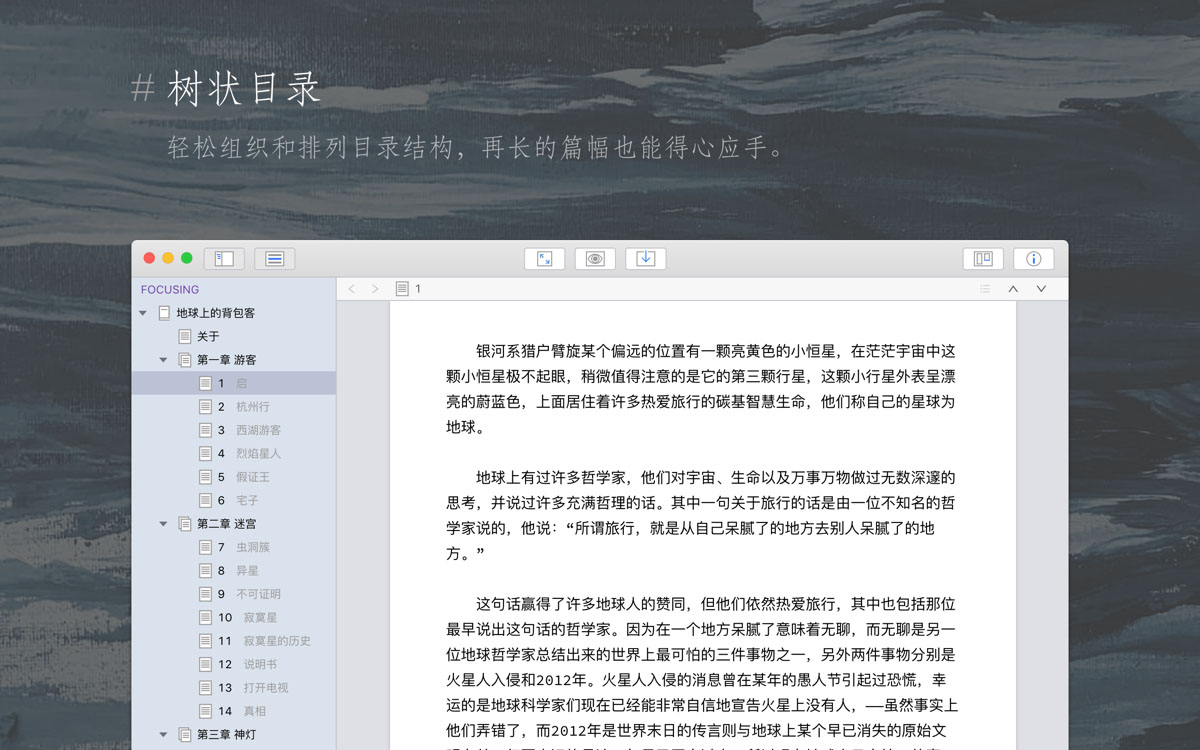Click the group icon of 第一章 游客
The image size is (1200, 750).
pos(184,360)
